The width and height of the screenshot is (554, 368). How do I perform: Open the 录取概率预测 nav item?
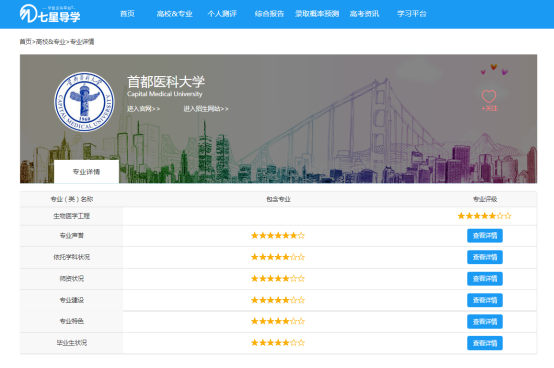pos(317,14)
